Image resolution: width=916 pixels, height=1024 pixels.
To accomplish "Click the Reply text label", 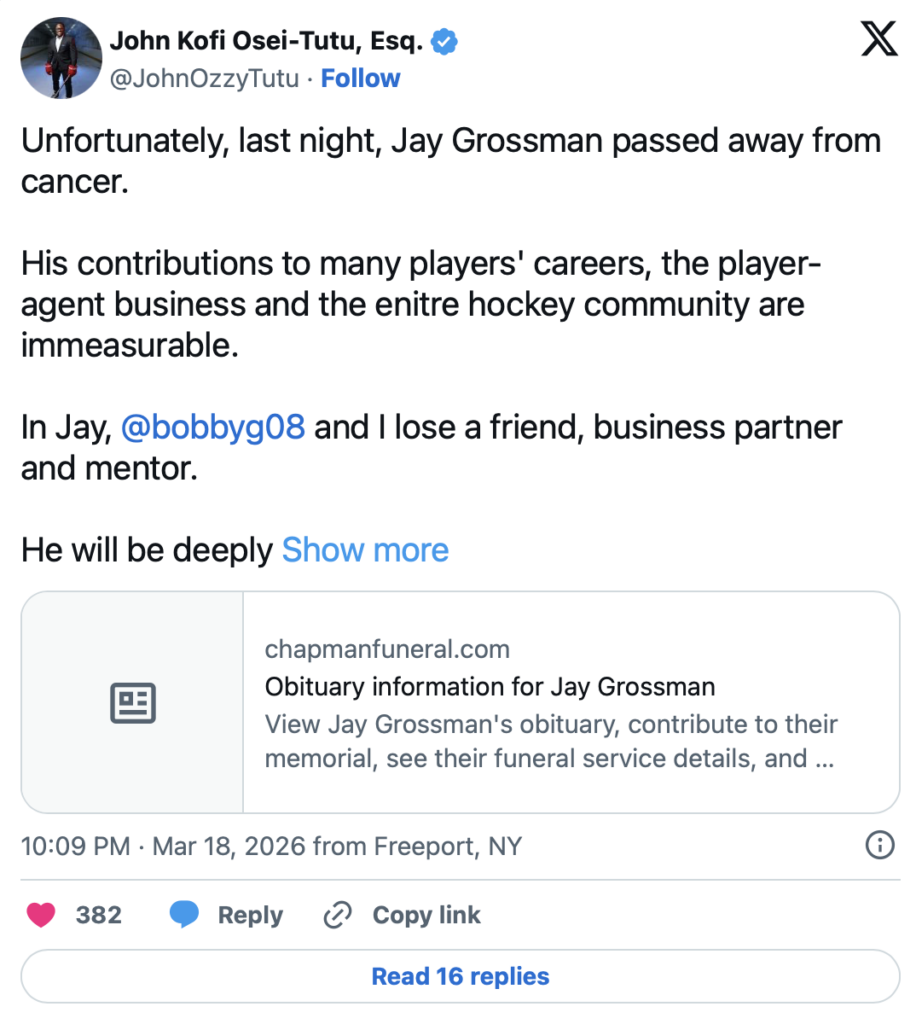I will tap(250, 915).
